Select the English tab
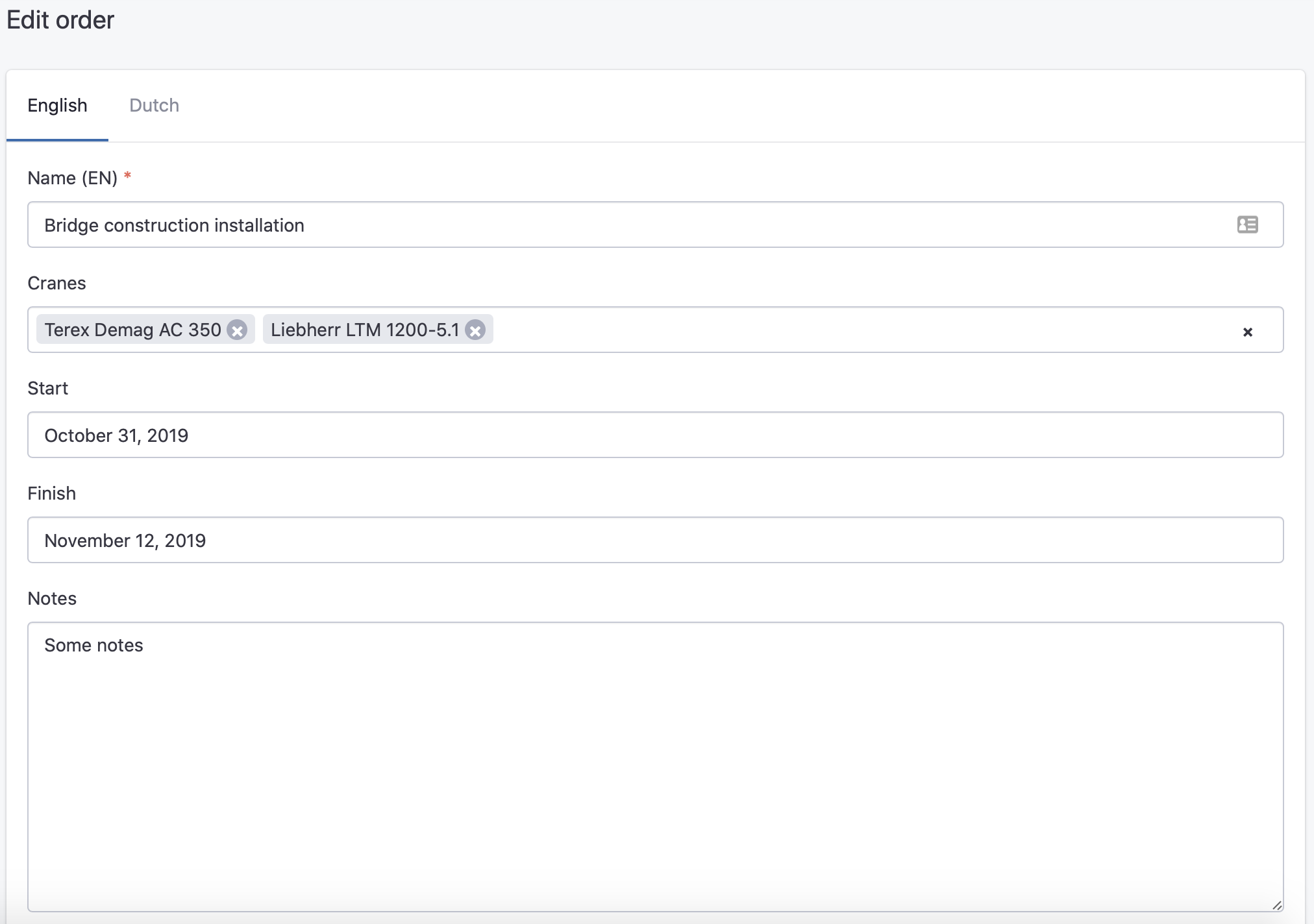 coord(57,105)
